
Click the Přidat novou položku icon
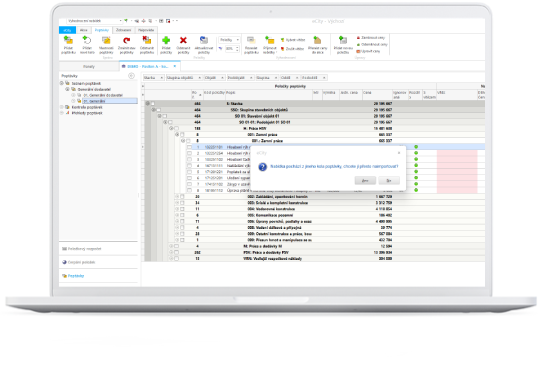pyautogui.click(x=343, y=41)
